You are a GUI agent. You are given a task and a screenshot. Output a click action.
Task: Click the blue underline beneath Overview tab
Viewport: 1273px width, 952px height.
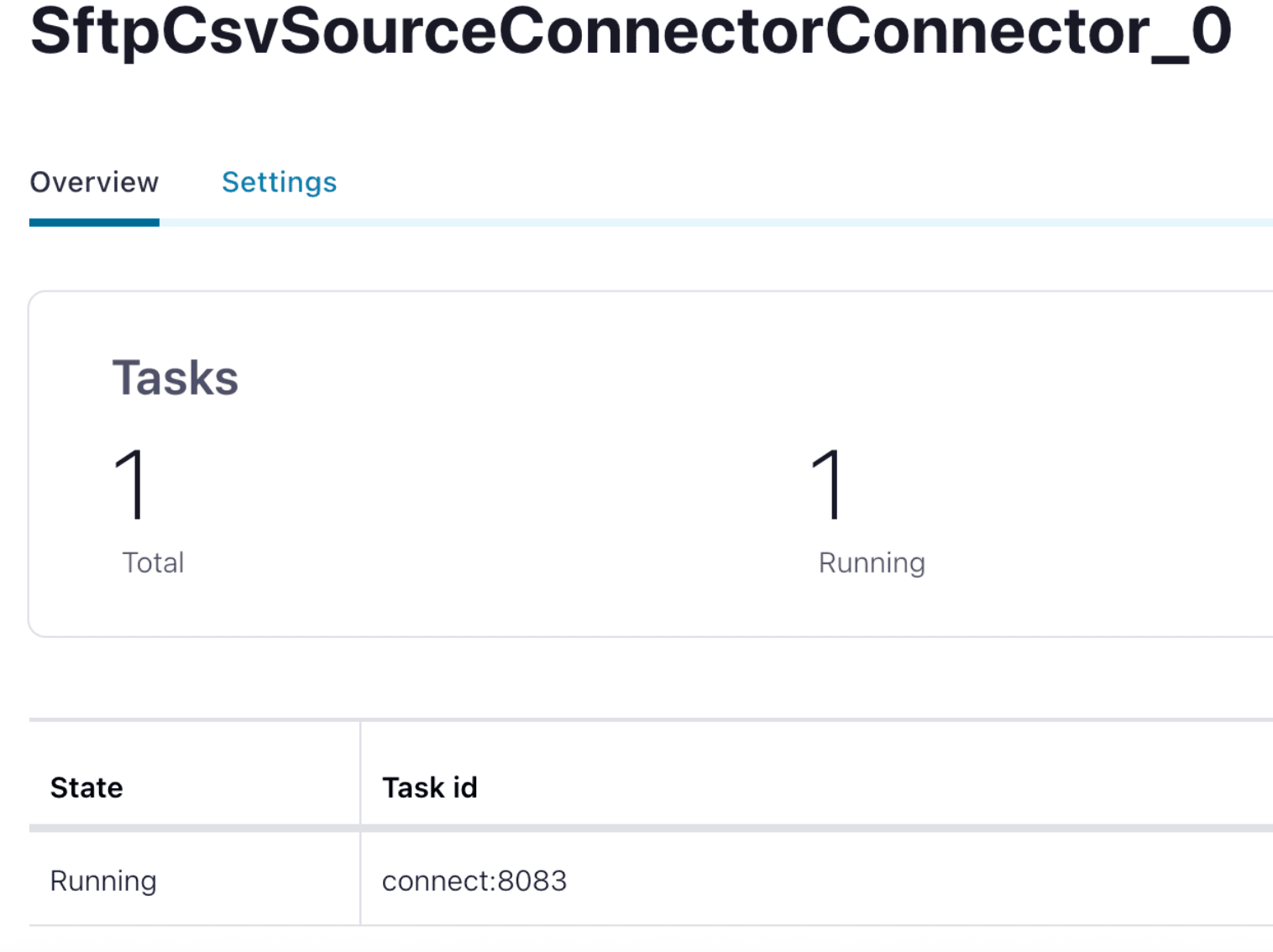94,222
